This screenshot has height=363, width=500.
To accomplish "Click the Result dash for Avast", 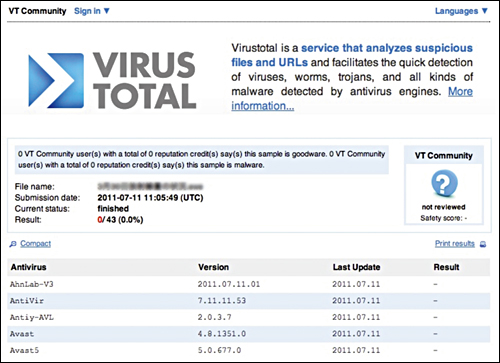I will click(435, 334).
